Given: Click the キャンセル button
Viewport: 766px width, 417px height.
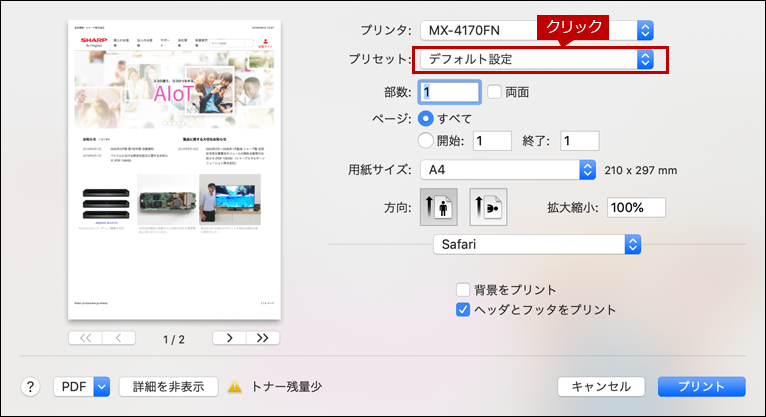Looking at the screenshot, I should pyautogui.click(x=601, y=387).
